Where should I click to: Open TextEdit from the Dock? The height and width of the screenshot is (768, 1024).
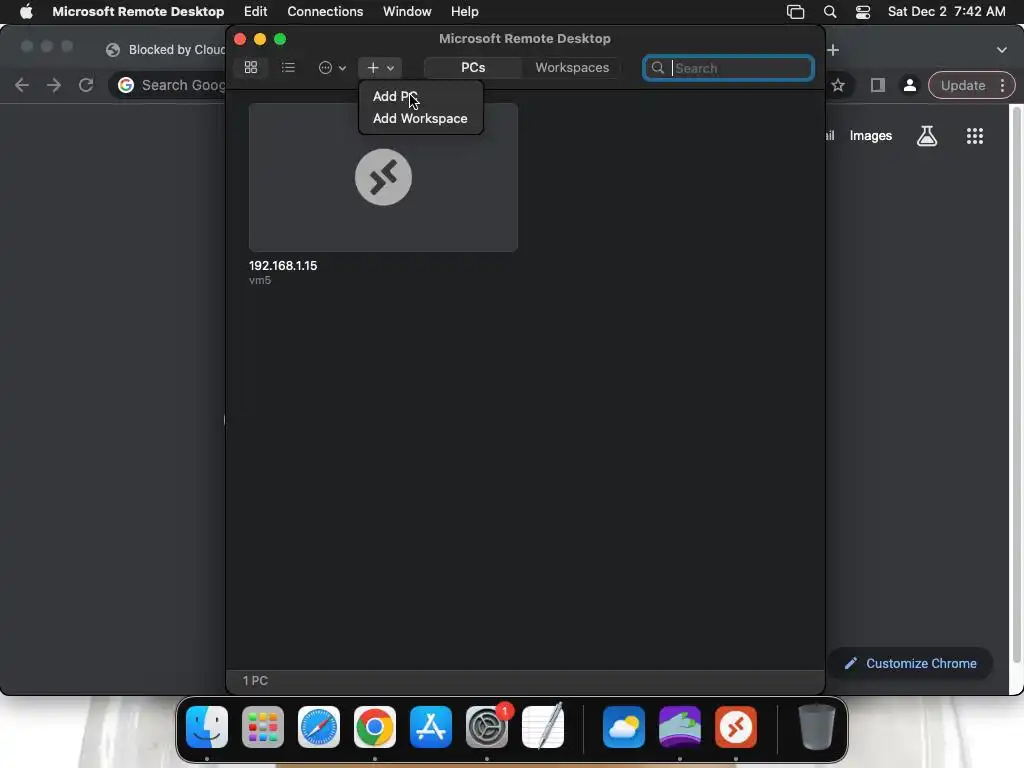pyautogui.click(x=543, y=727)
